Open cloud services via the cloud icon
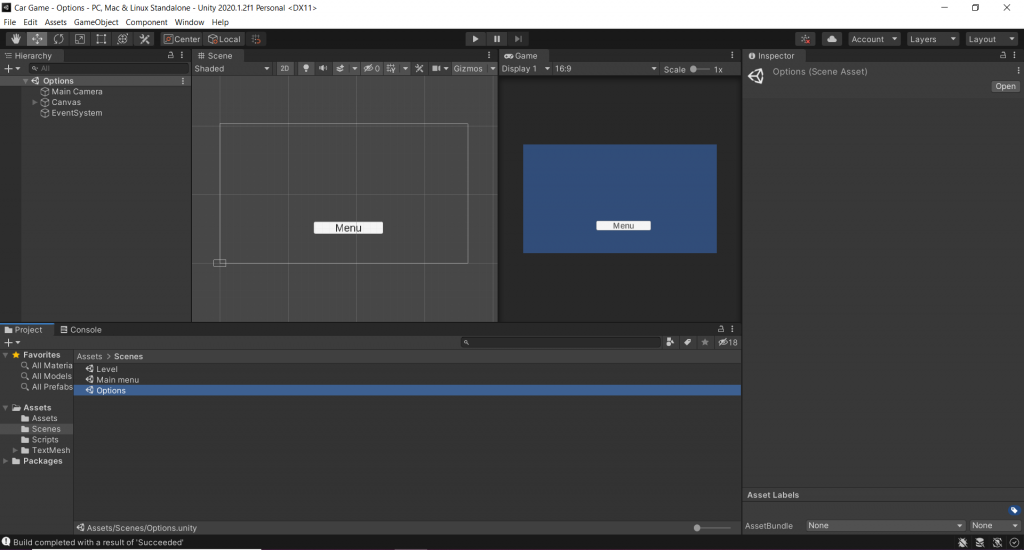This screenshot has width=1024, height=550. (832, 39)
